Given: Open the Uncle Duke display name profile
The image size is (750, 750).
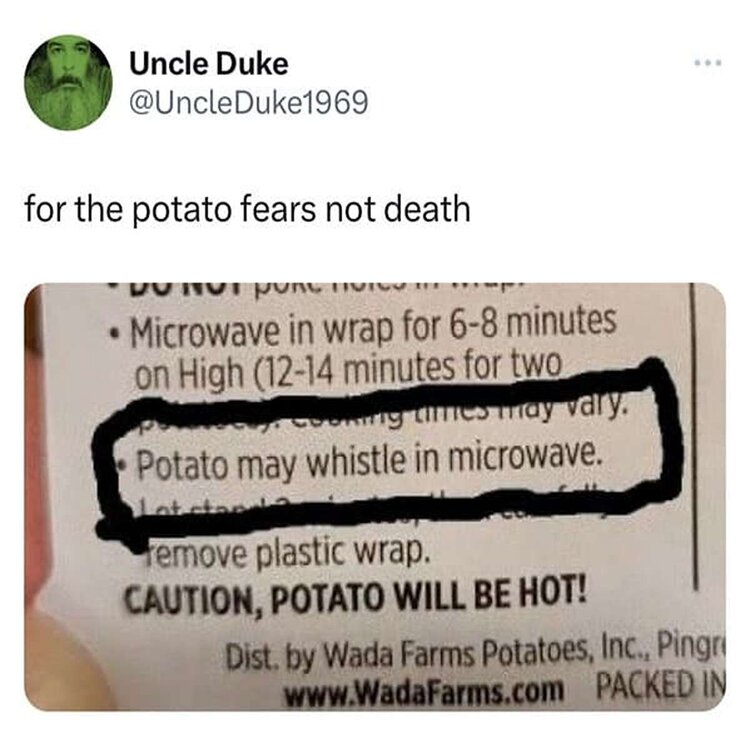Looking at the screenshot, I should pos(209,64).
